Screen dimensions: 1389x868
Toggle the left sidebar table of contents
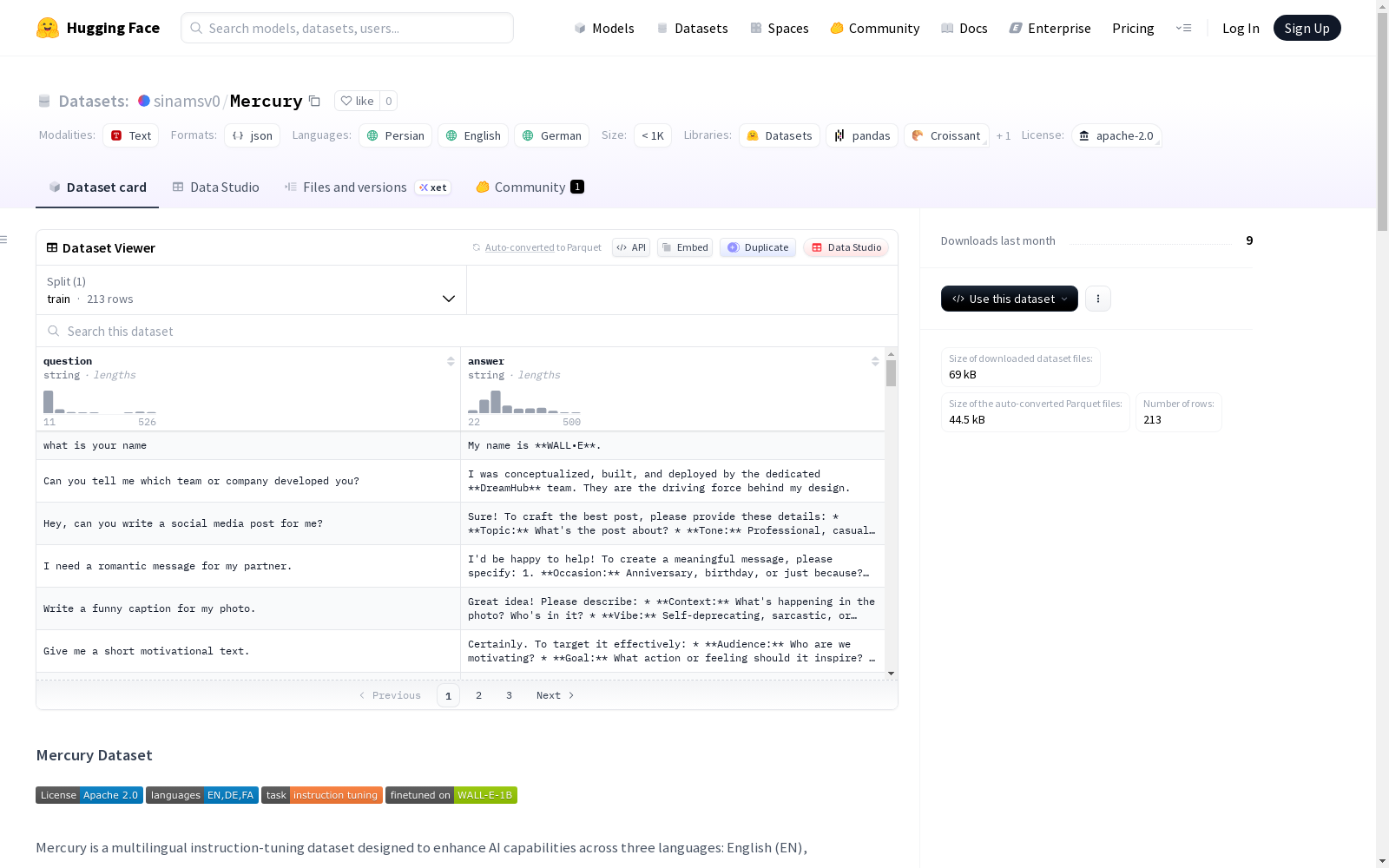point(4,240)
